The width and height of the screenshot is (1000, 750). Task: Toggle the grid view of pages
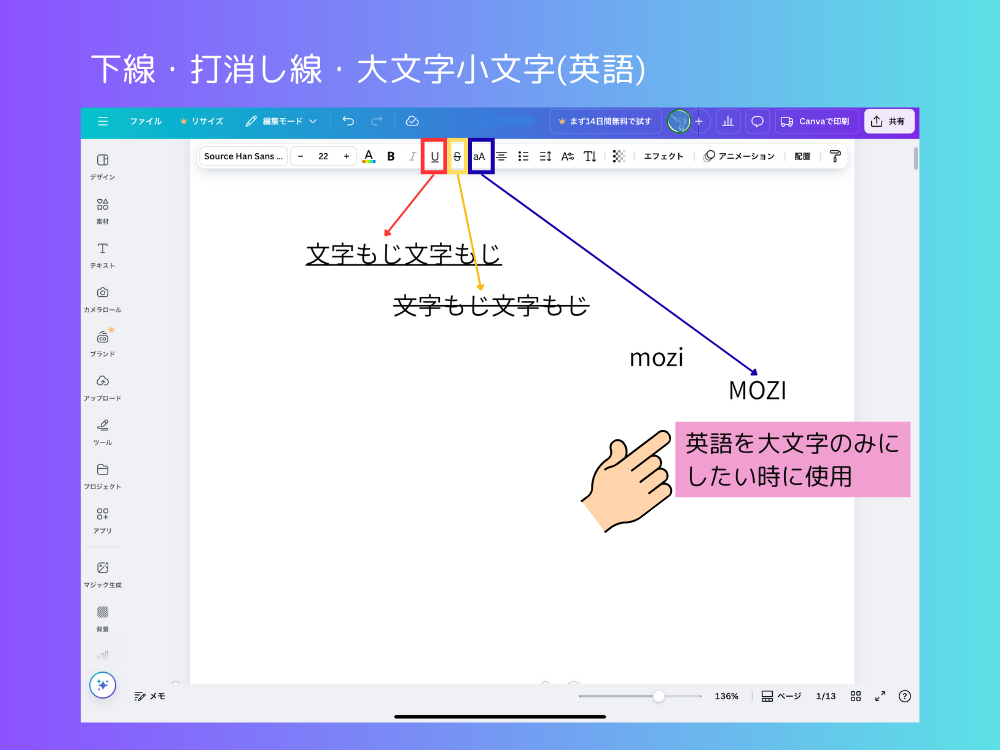click(855, 696)
